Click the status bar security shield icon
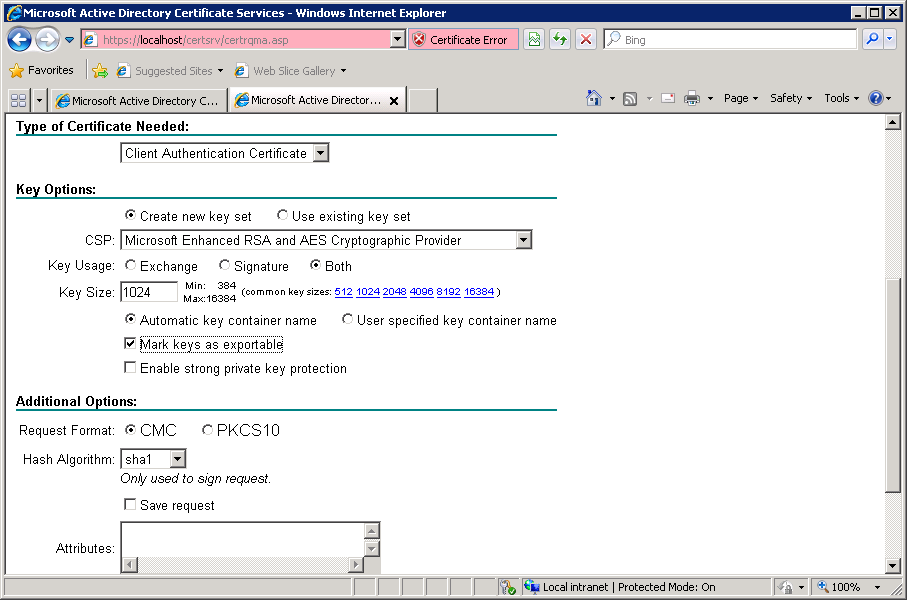 pyautogui.click(x=508, y=587)
